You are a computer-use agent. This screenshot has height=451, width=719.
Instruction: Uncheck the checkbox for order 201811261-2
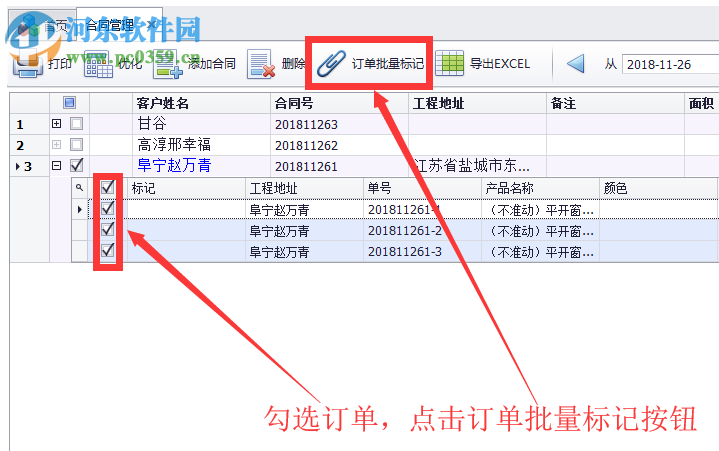(107, 229)
